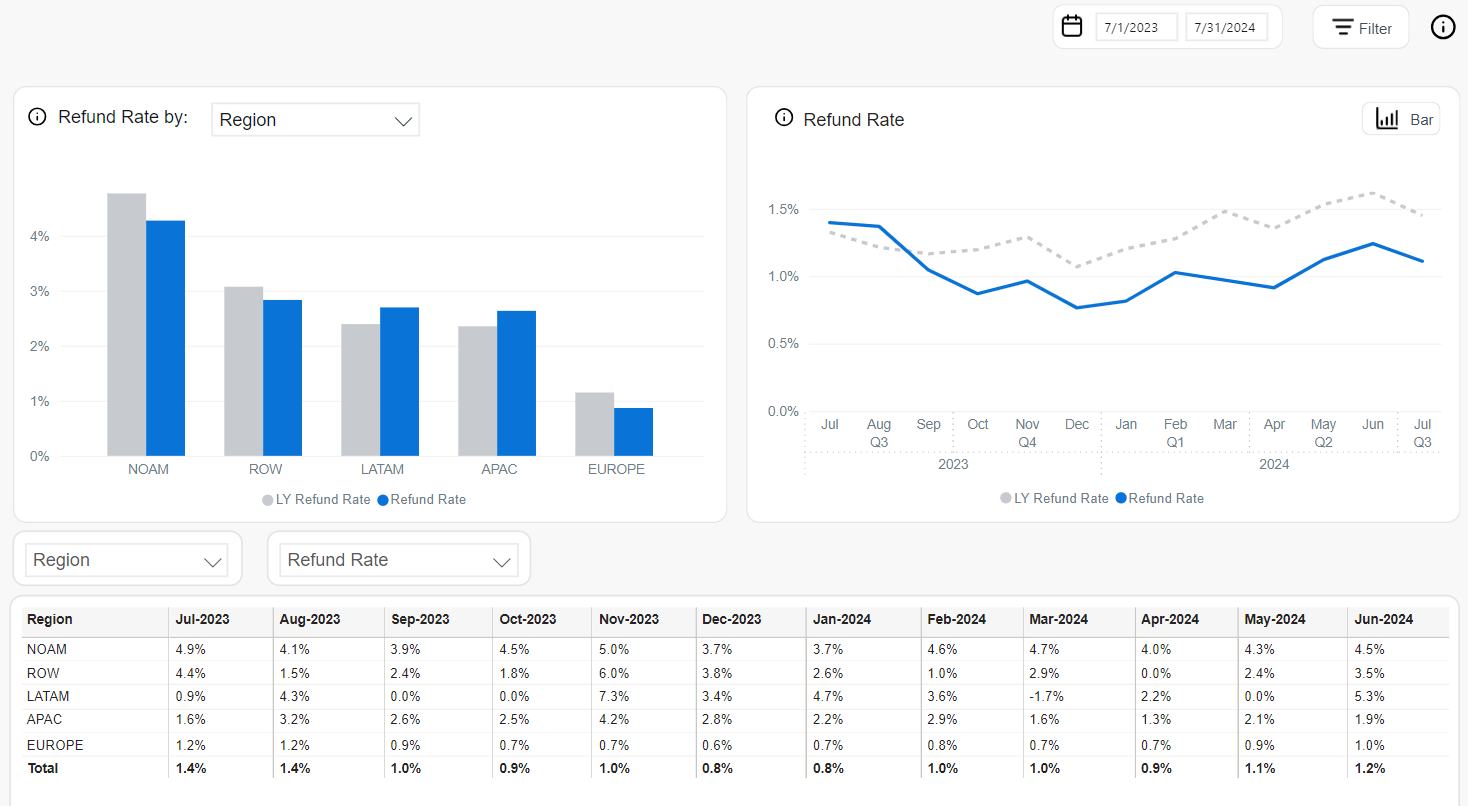Screen dimensions: 1468x806
Task: Click the bar chart icon in Bar button
Action: (1387, 119)
